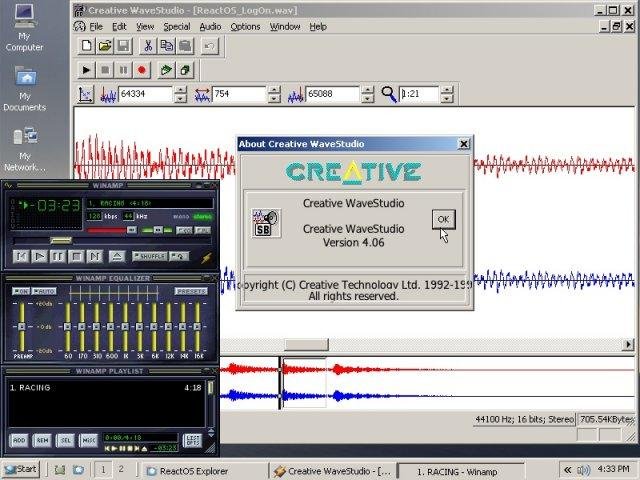Click the Open file toolbar icon in WaveStudio
The height and width of the screenshot is (480, 640).
click(x=105, y=46)
